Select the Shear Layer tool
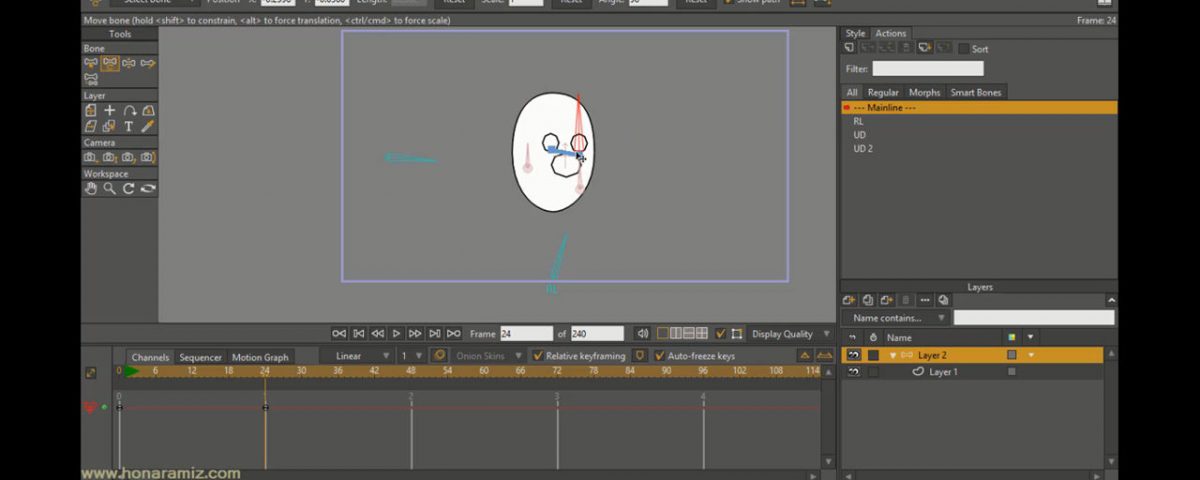The image size is (1200, 480). 91,127
